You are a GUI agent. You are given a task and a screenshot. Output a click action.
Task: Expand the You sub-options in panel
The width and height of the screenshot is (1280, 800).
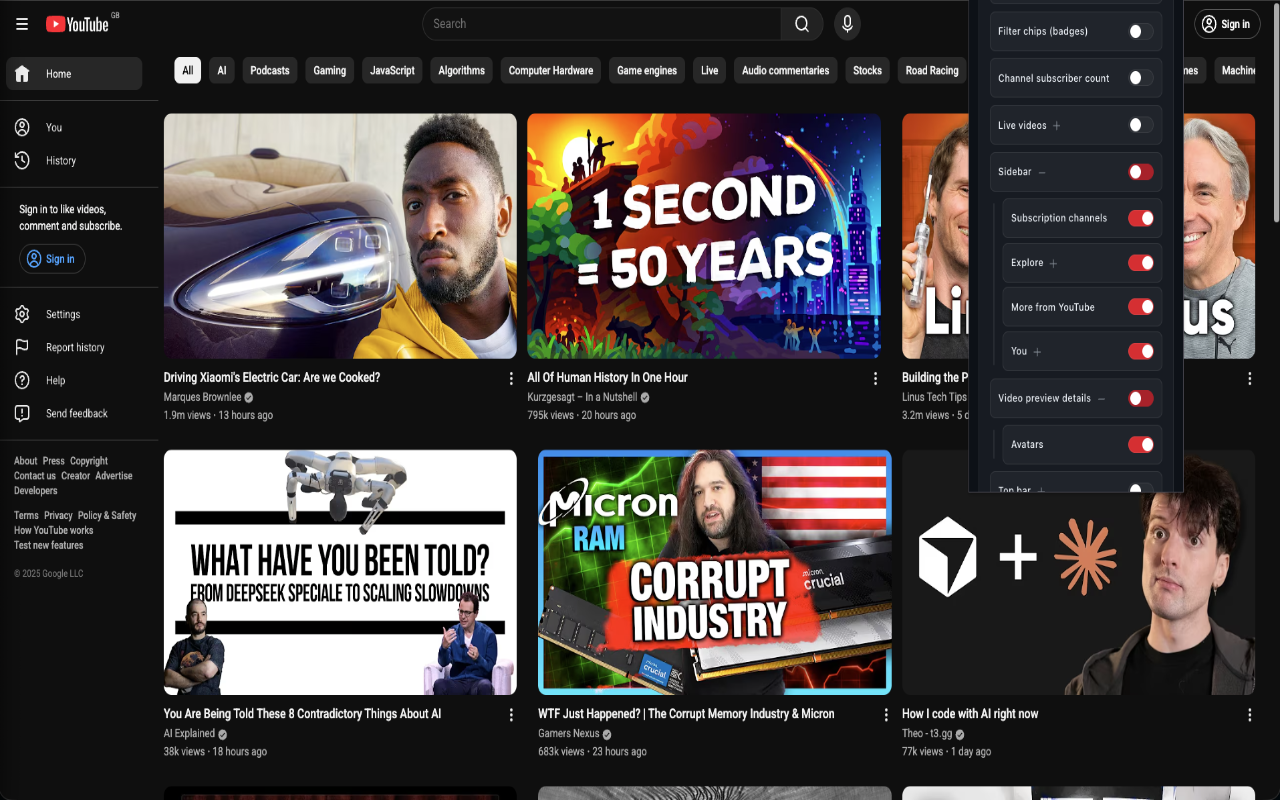point(1037,352)
